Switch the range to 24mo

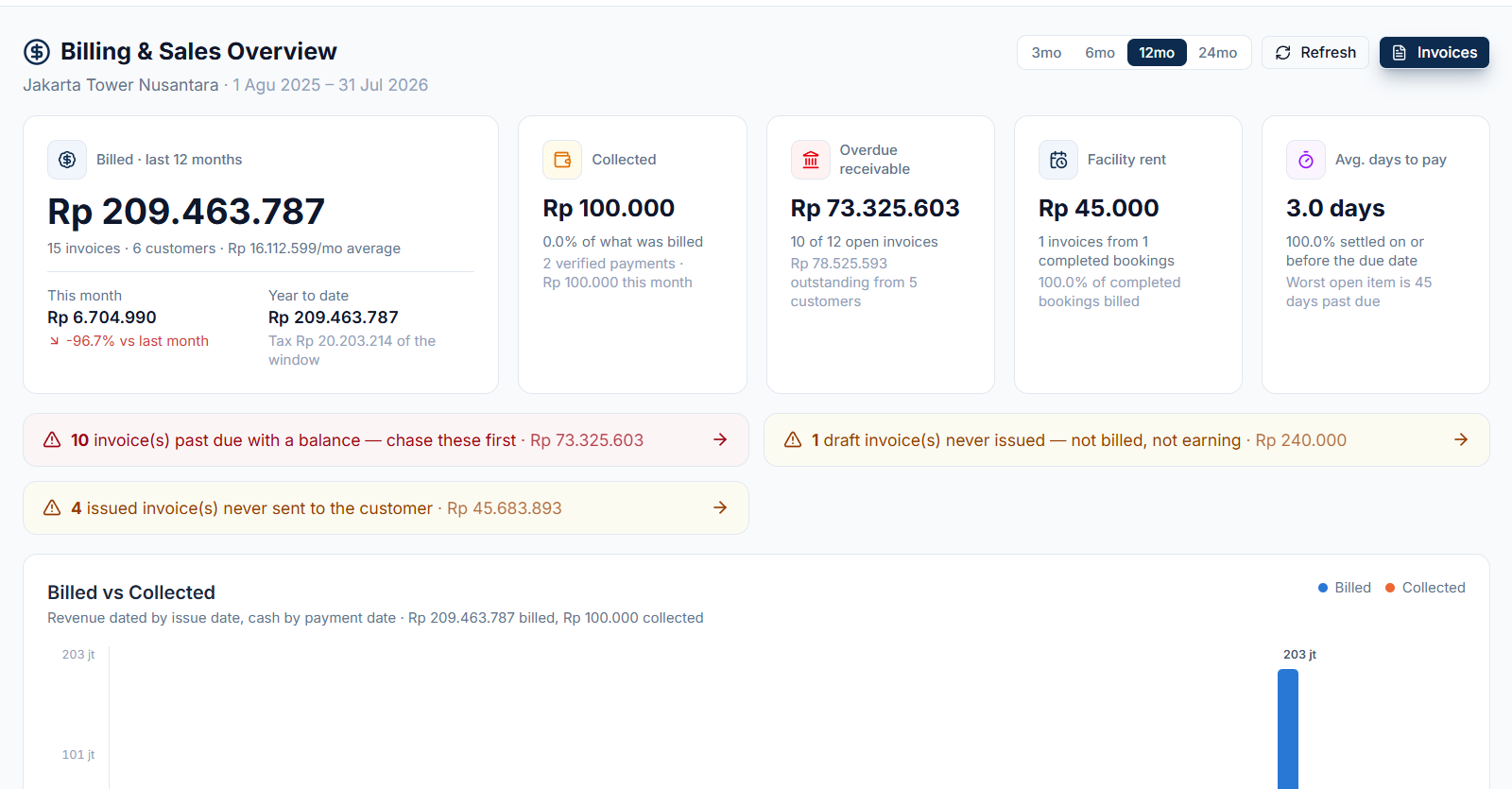click(1218, 53)
